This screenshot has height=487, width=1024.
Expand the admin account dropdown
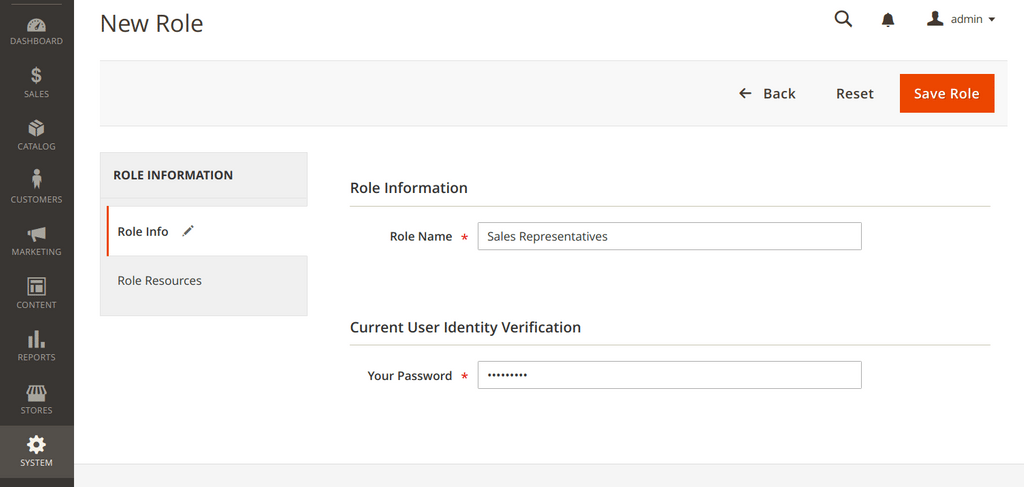[x=961, y=19]
